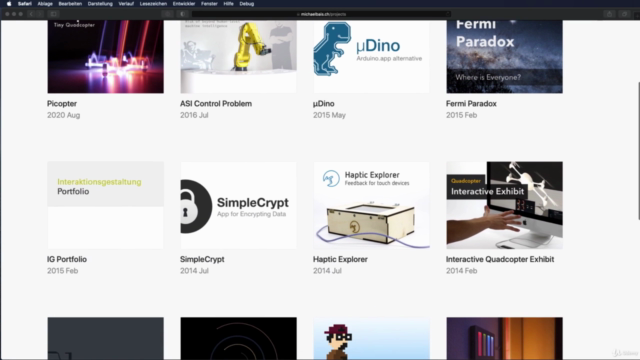Open the µDino dinosaur thumbnail

coord(371,57)
